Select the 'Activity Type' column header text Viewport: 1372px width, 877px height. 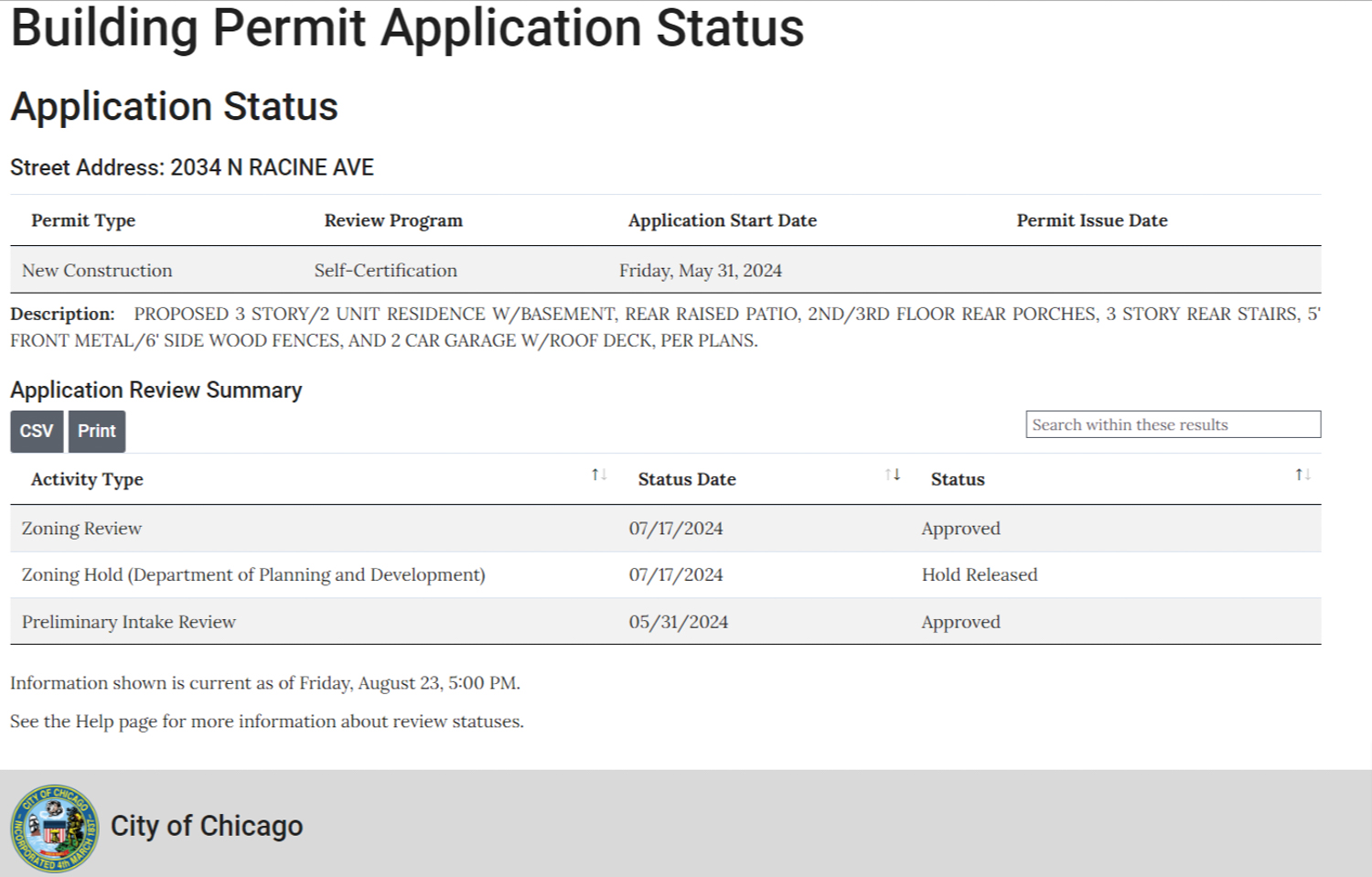(x=87, y=479)
